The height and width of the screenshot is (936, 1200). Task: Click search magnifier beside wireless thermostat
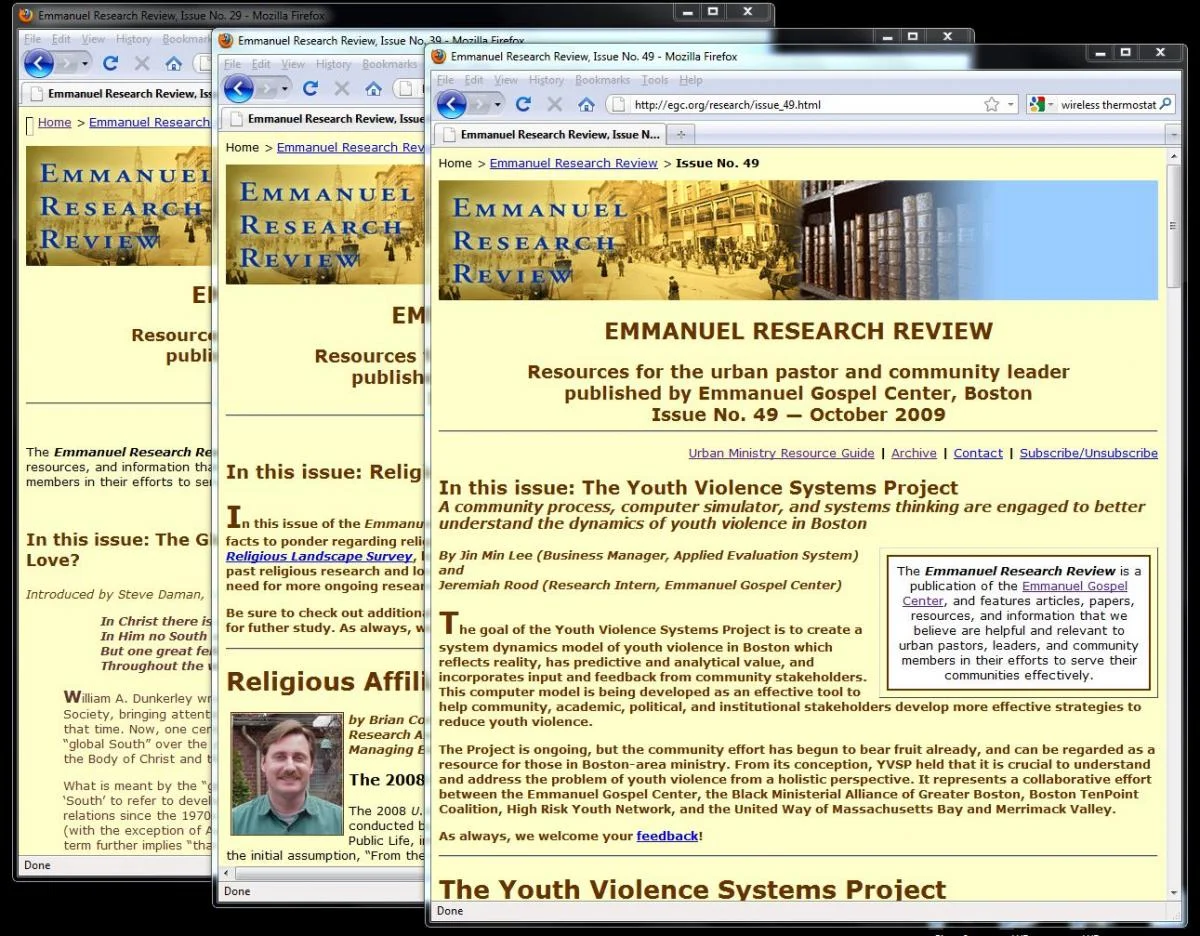pyautogui.click(x=1166, y=104)
